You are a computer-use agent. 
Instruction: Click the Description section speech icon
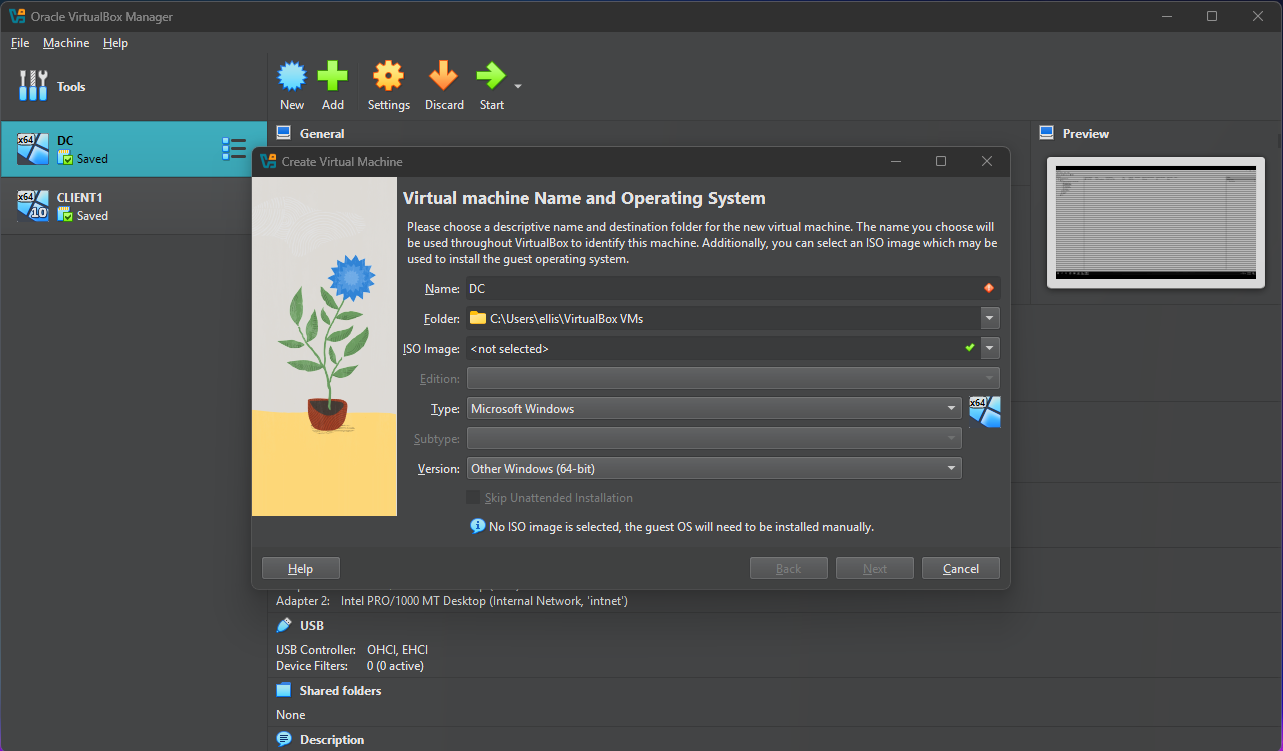coord(284,740)
